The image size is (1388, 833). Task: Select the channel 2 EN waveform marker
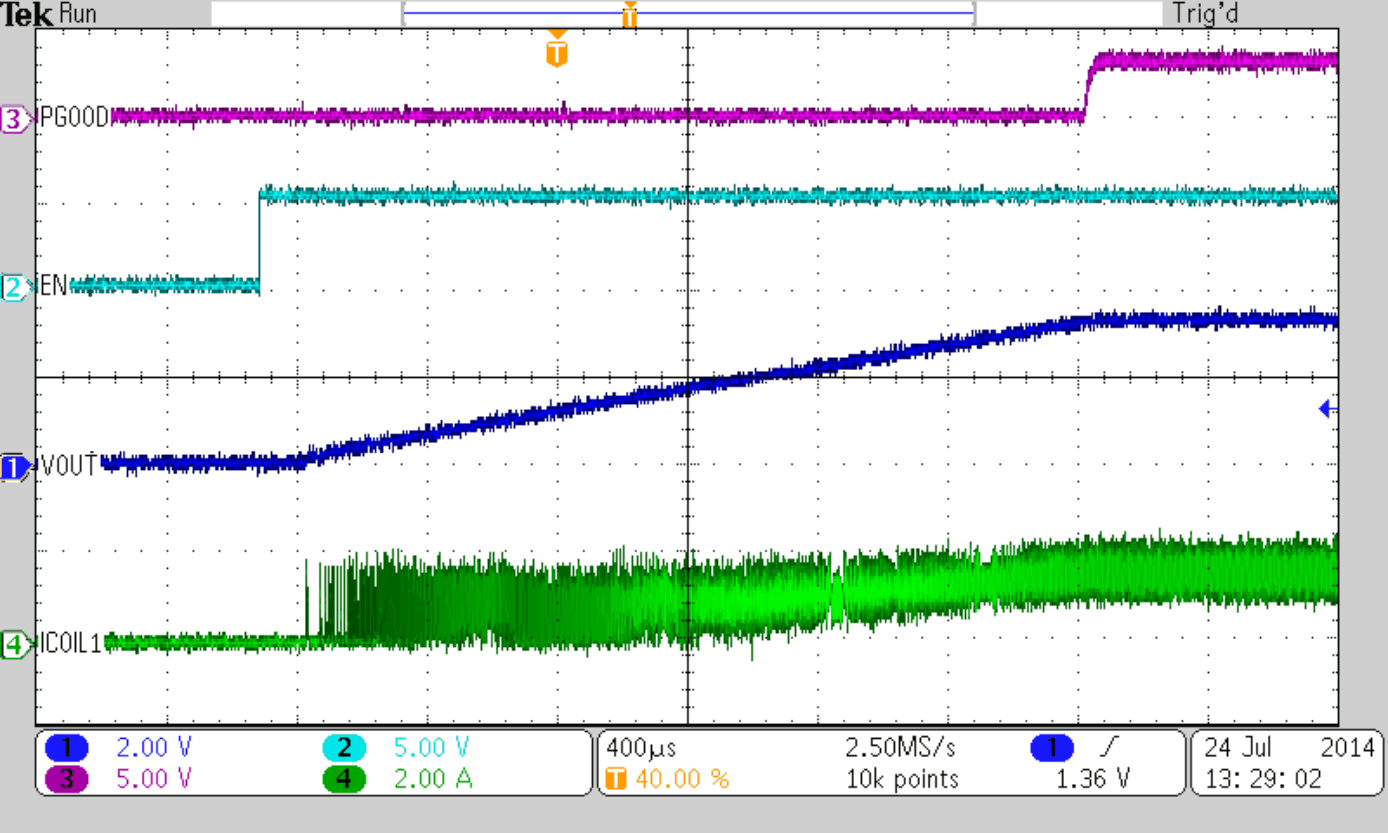[14, 286]
